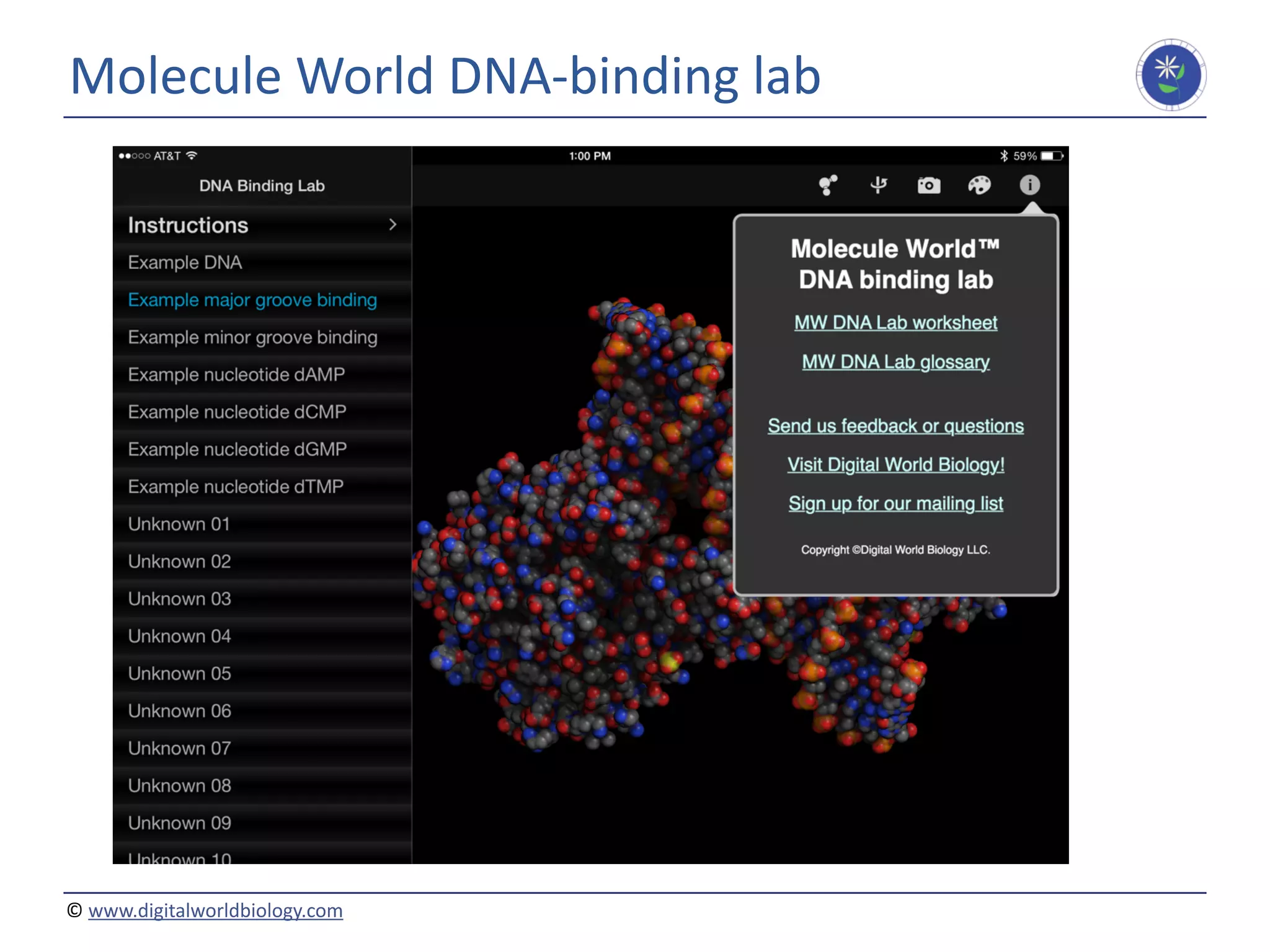
Task: Tap the battery indicator icon
Action: (1052, 156)
